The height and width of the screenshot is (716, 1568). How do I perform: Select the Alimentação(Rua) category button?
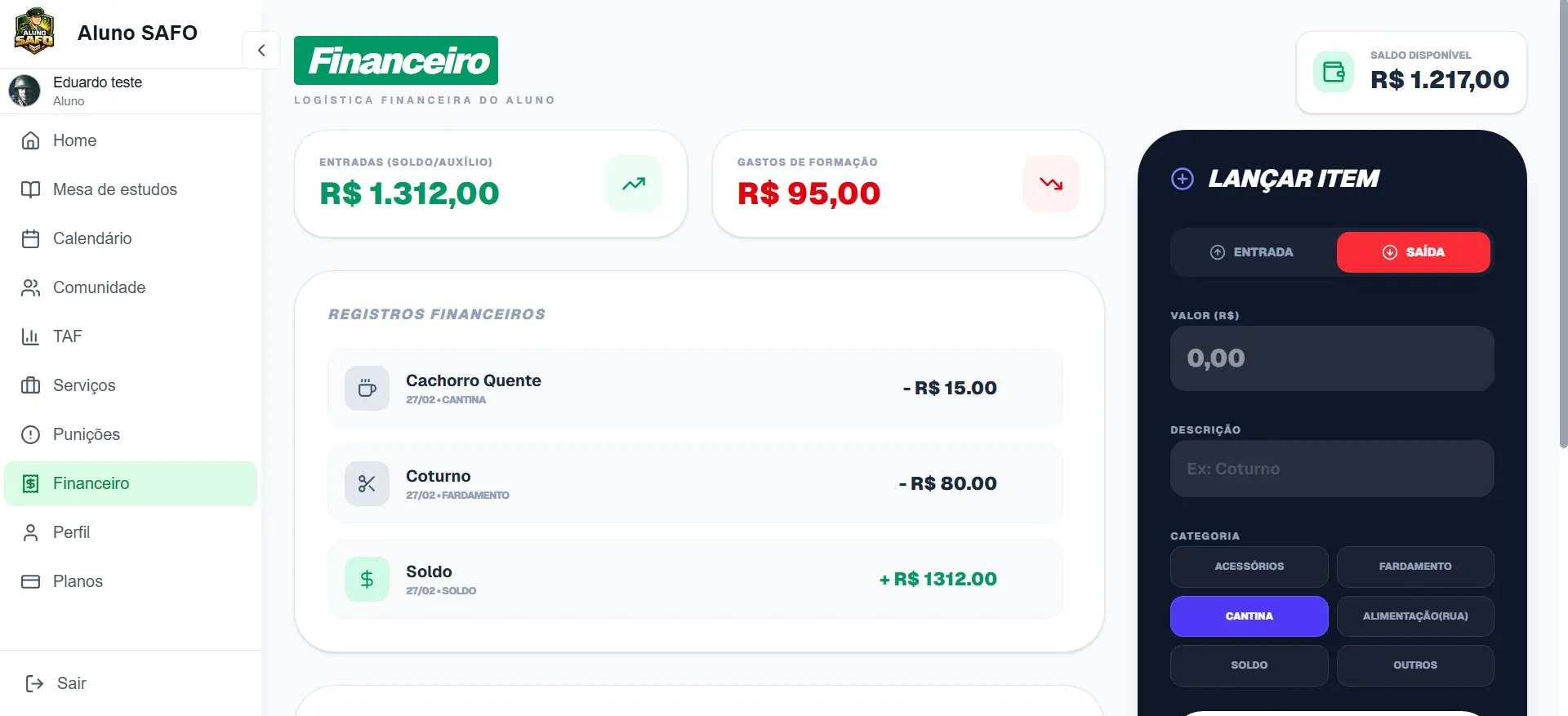tap(1414, 616)
